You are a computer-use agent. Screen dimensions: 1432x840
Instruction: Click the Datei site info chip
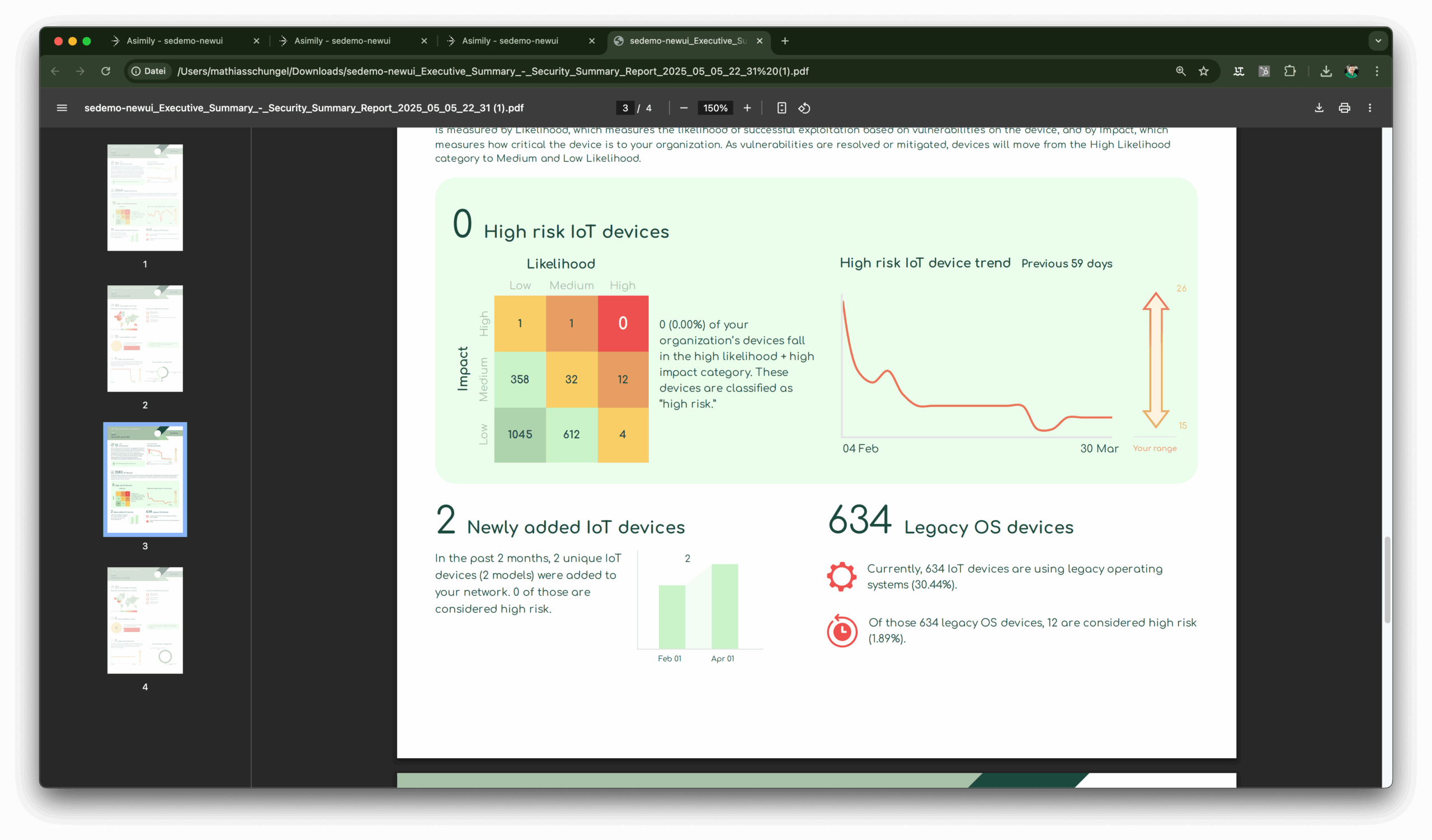[x=149, y=71]
